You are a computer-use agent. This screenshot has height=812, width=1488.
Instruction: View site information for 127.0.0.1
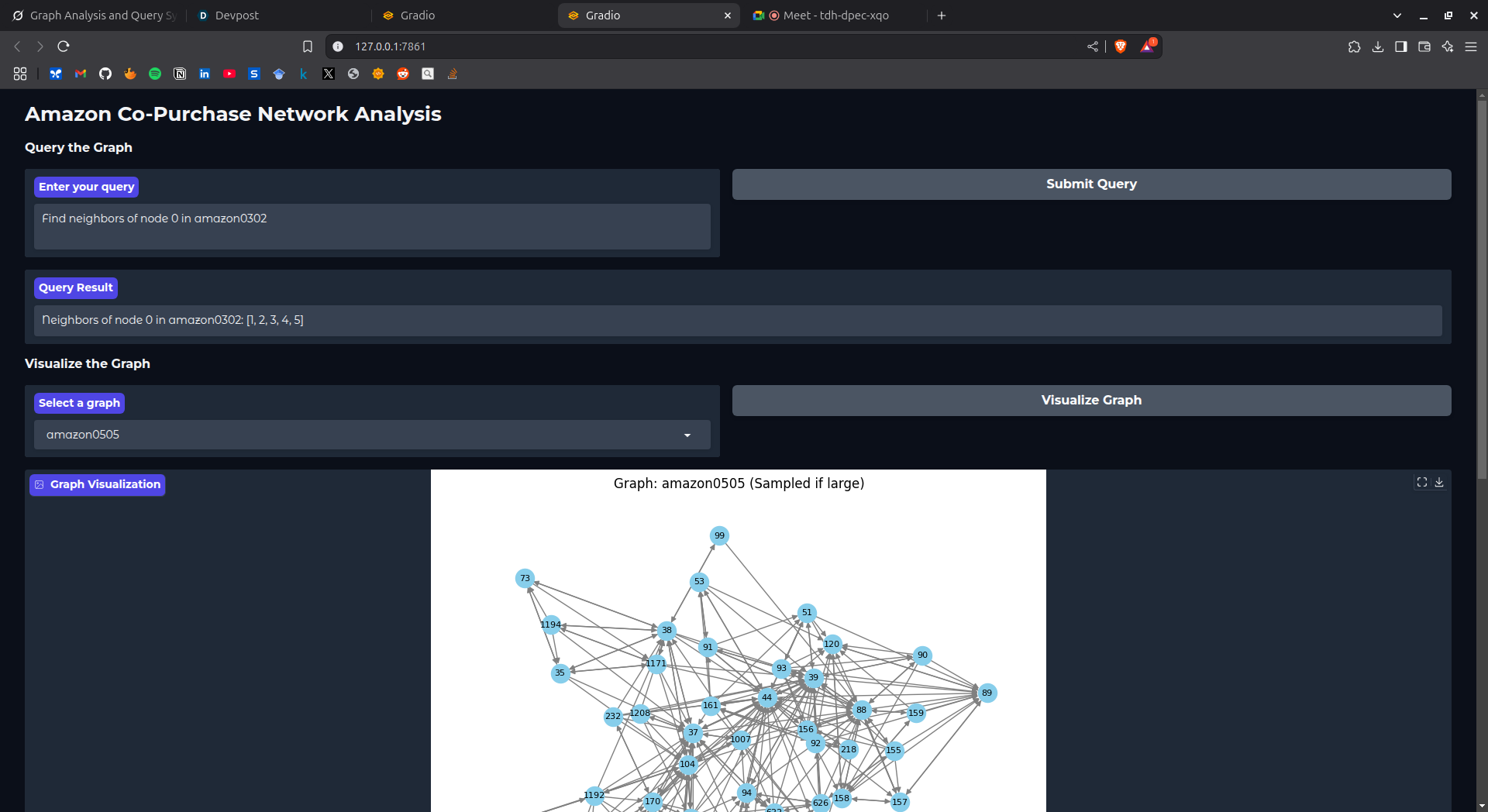coord(338,46)
